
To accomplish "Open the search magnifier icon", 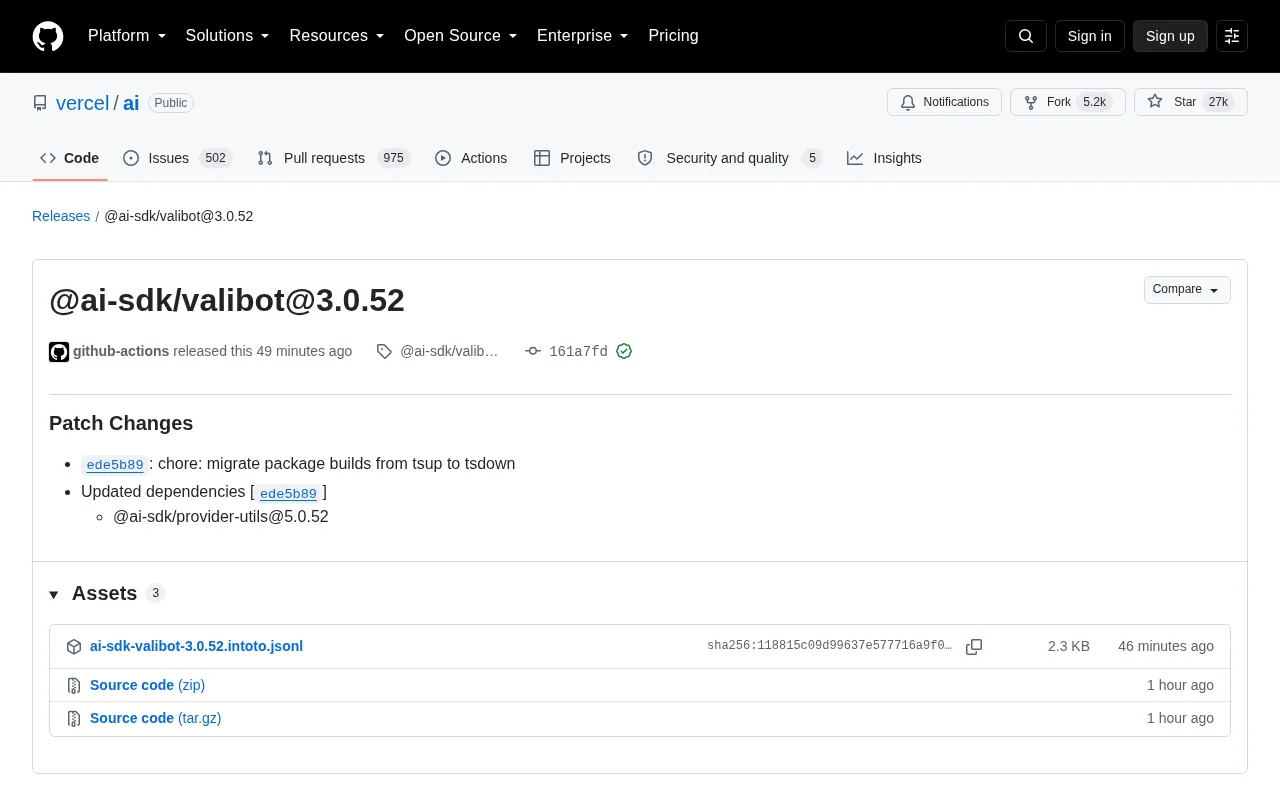I will (1026, 36).
